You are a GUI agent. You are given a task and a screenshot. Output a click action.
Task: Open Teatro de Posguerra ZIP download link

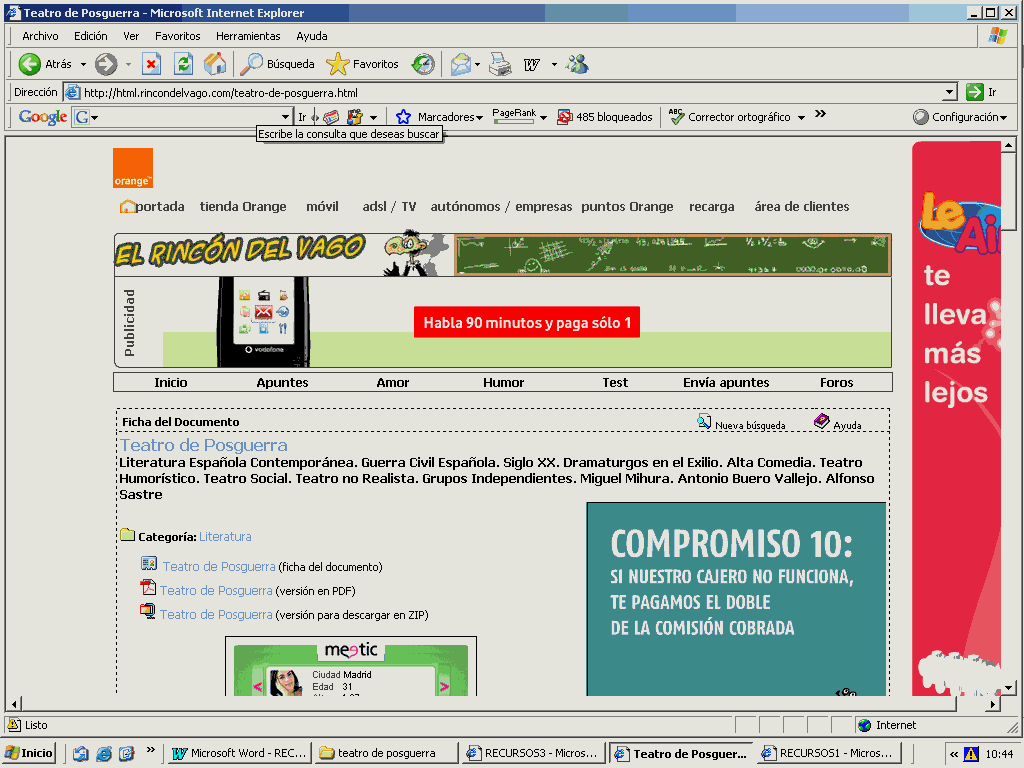point(216,615)
